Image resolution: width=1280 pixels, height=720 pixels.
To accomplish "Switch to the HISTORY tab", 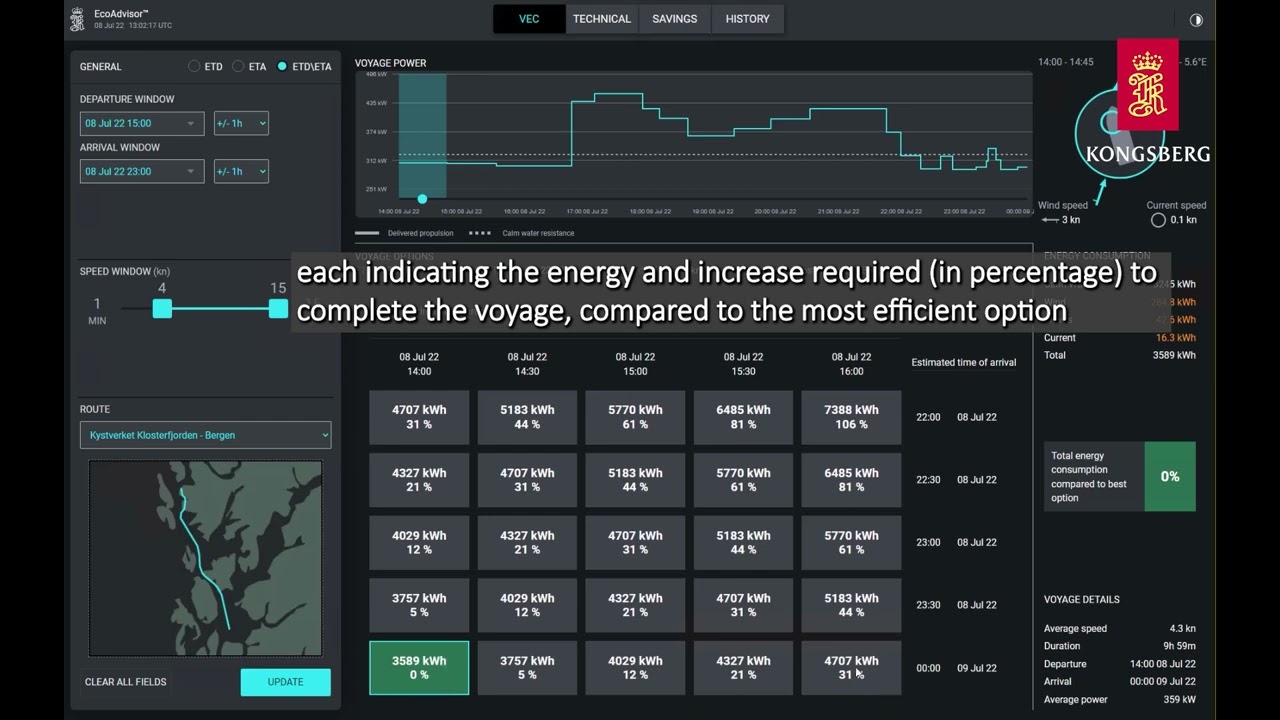I will 748,19.
